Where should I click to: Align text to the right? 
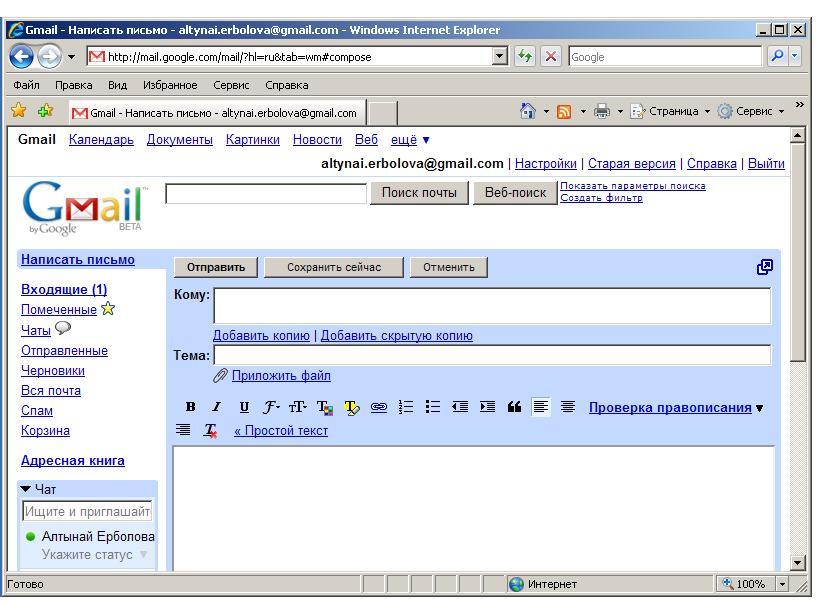183,430
